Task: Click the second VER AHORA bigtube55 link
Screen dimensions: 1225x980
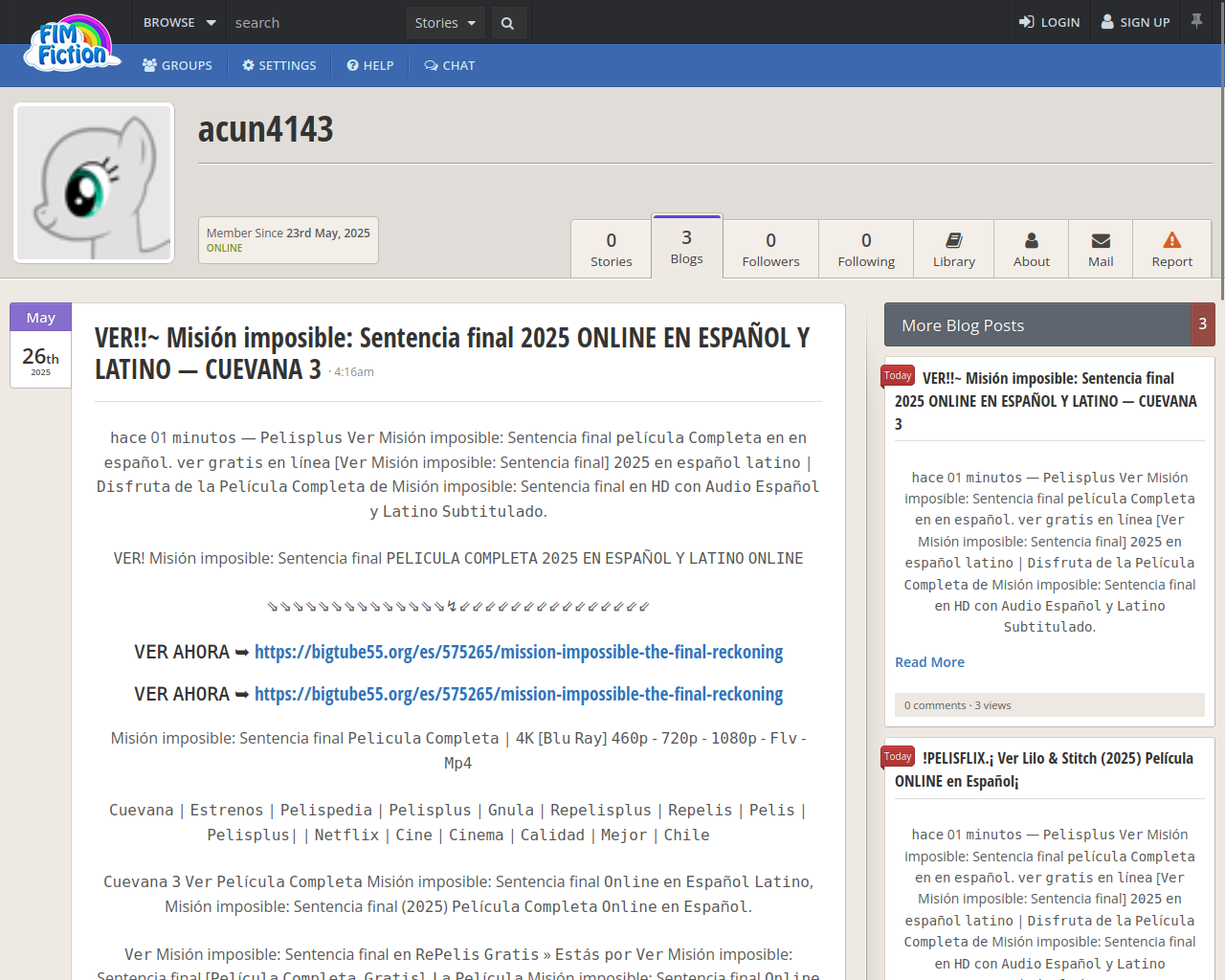Action: pos(519,694)
